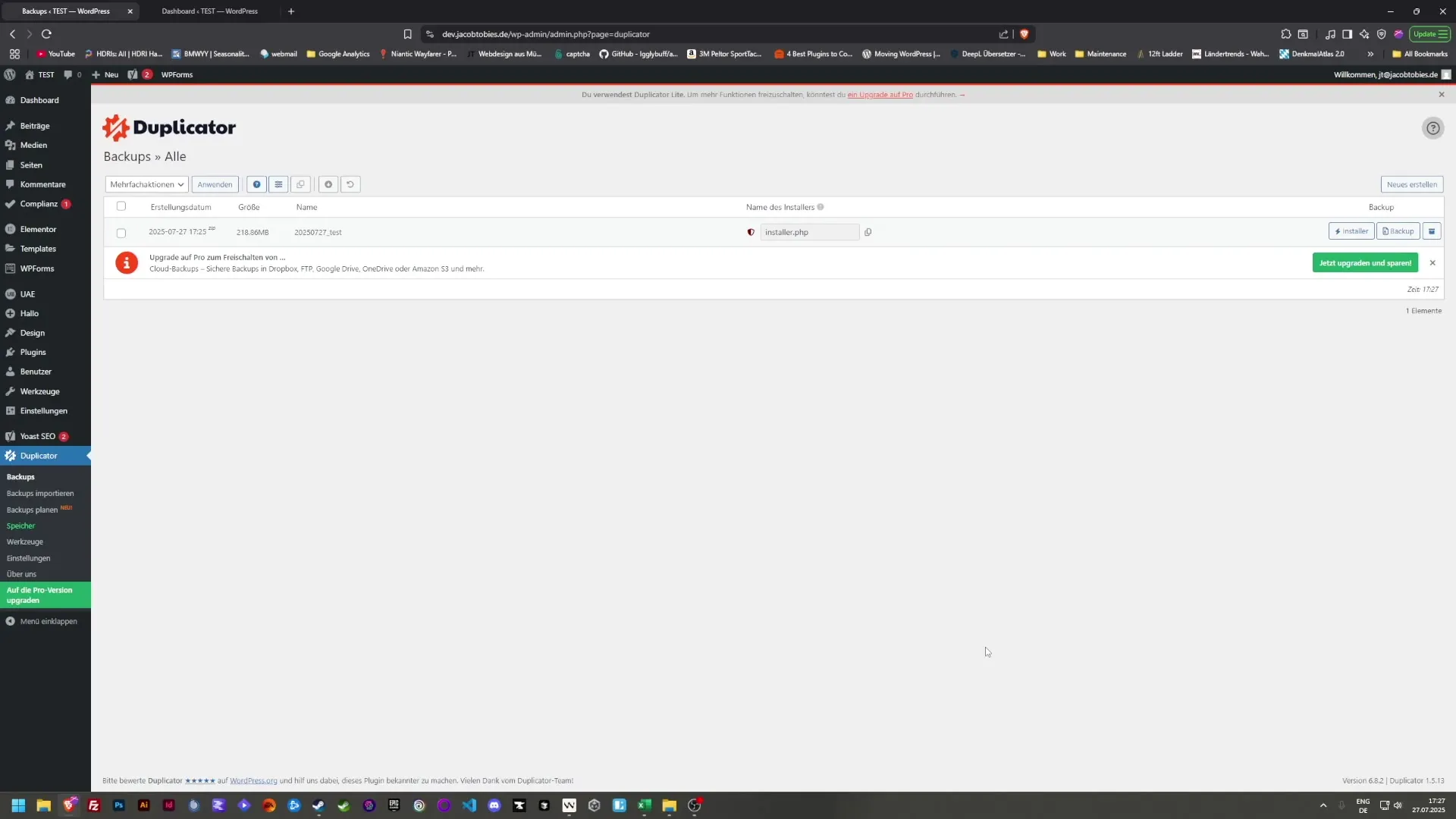1456x819 pixels.
Task: Open the archive contents icon beside Backup
Action: pos(1432,231)
